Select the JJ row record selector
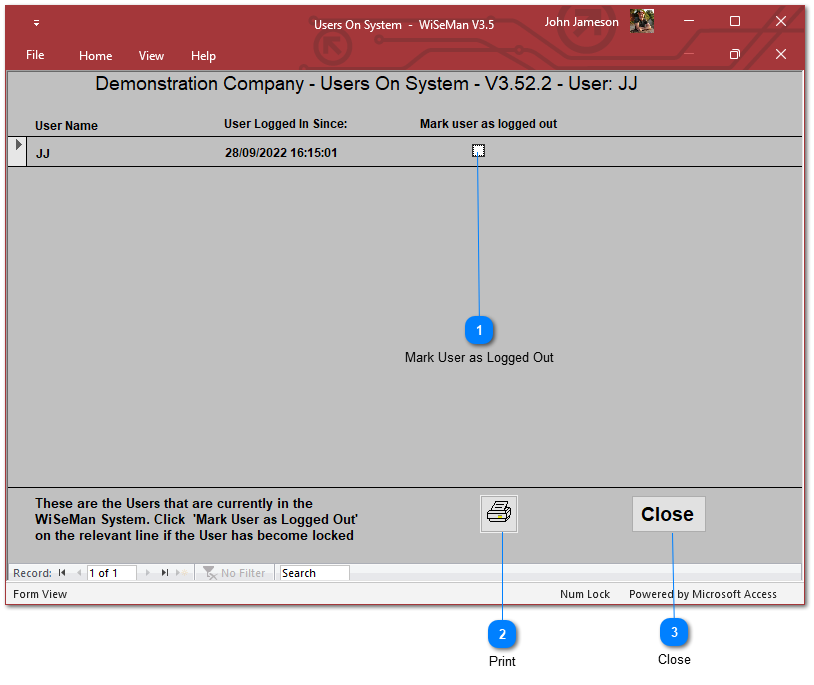The height and width of the screenshot is (685, 814). 17,151
